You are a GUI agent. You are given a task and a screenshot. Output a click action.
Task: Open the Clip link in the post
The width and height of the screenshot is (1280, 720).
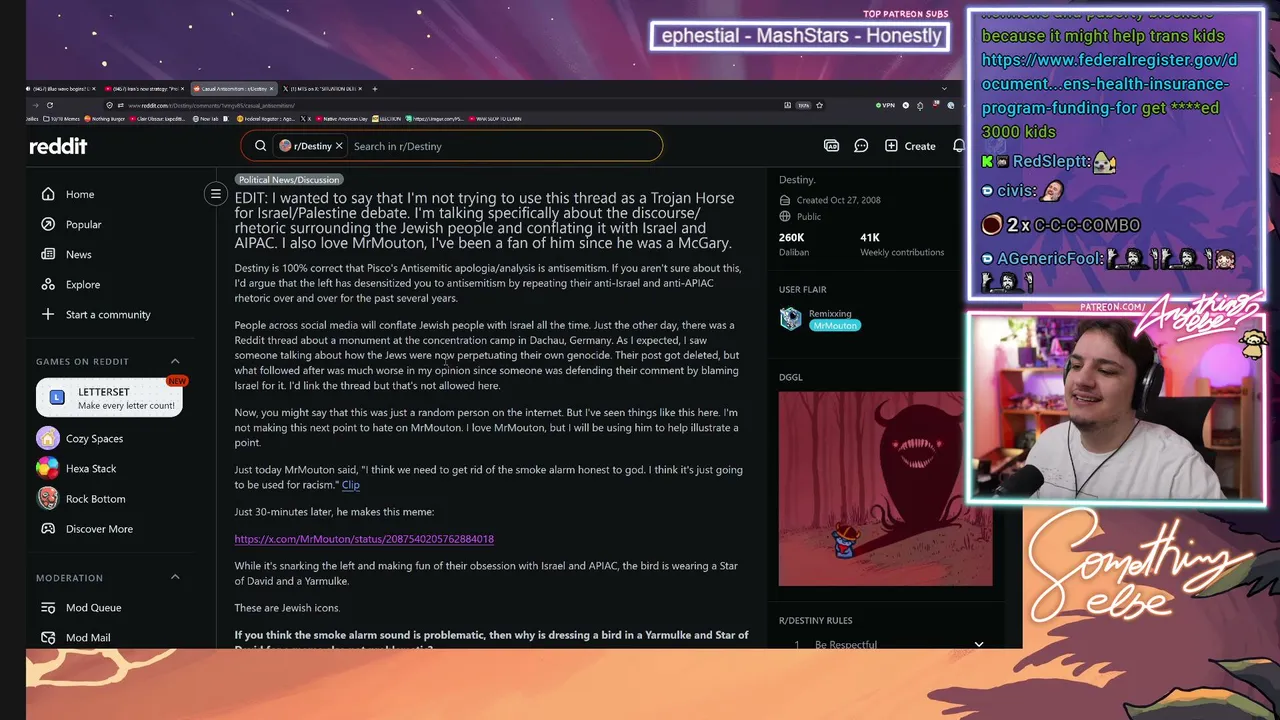click(350, 485)
